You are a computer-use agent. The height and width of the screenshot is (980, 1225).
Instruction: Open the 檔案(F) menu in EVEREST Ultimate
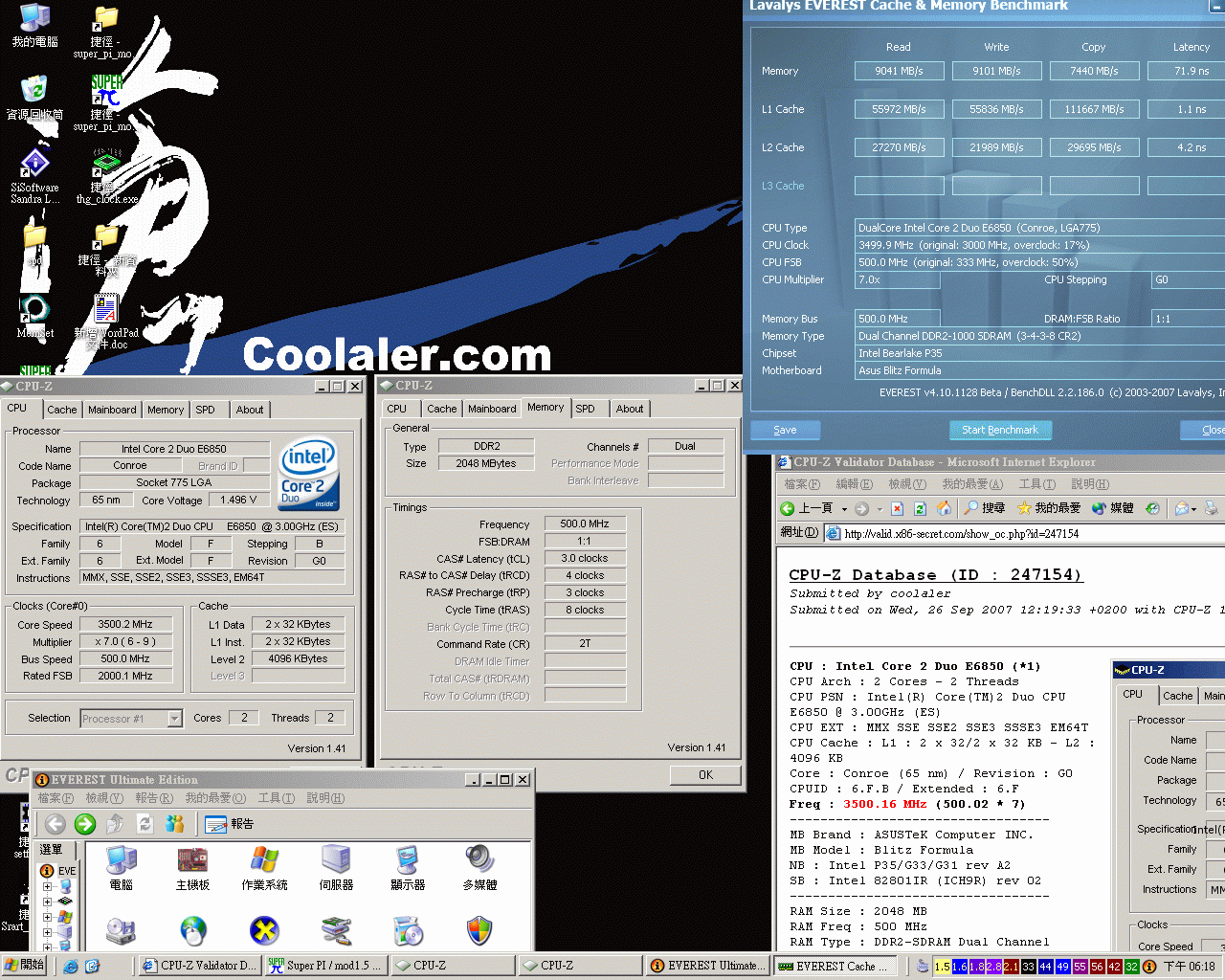(56, 798)
